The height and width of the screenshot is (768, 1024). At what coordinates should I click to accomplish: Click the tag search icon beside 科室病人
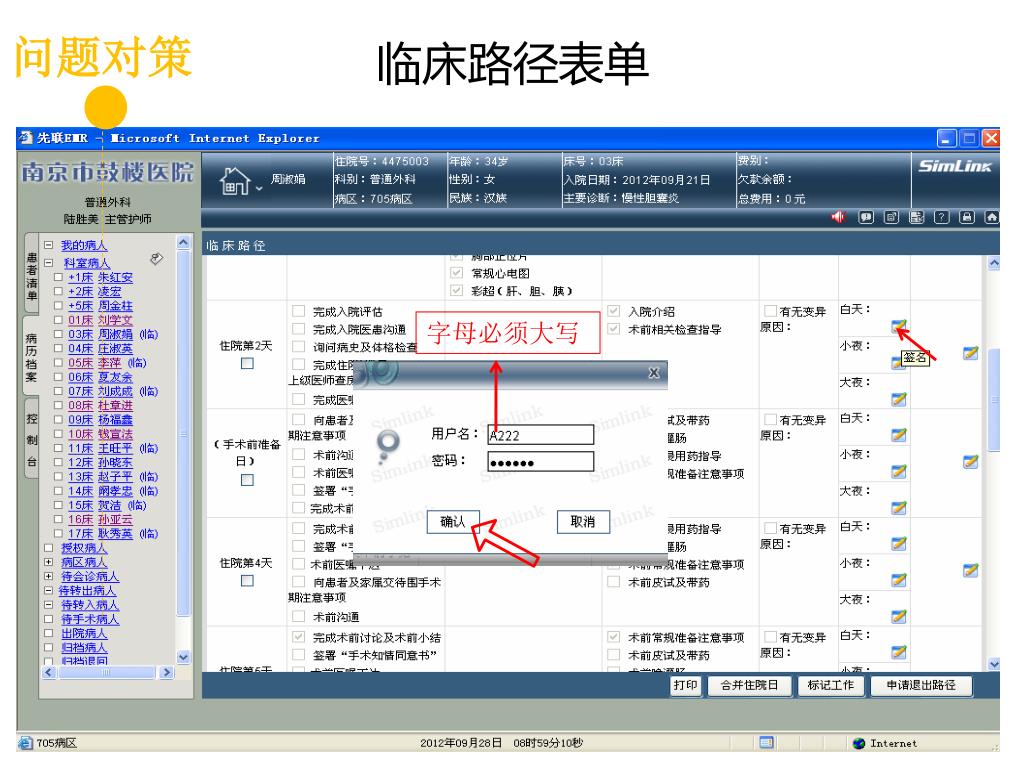156,259
